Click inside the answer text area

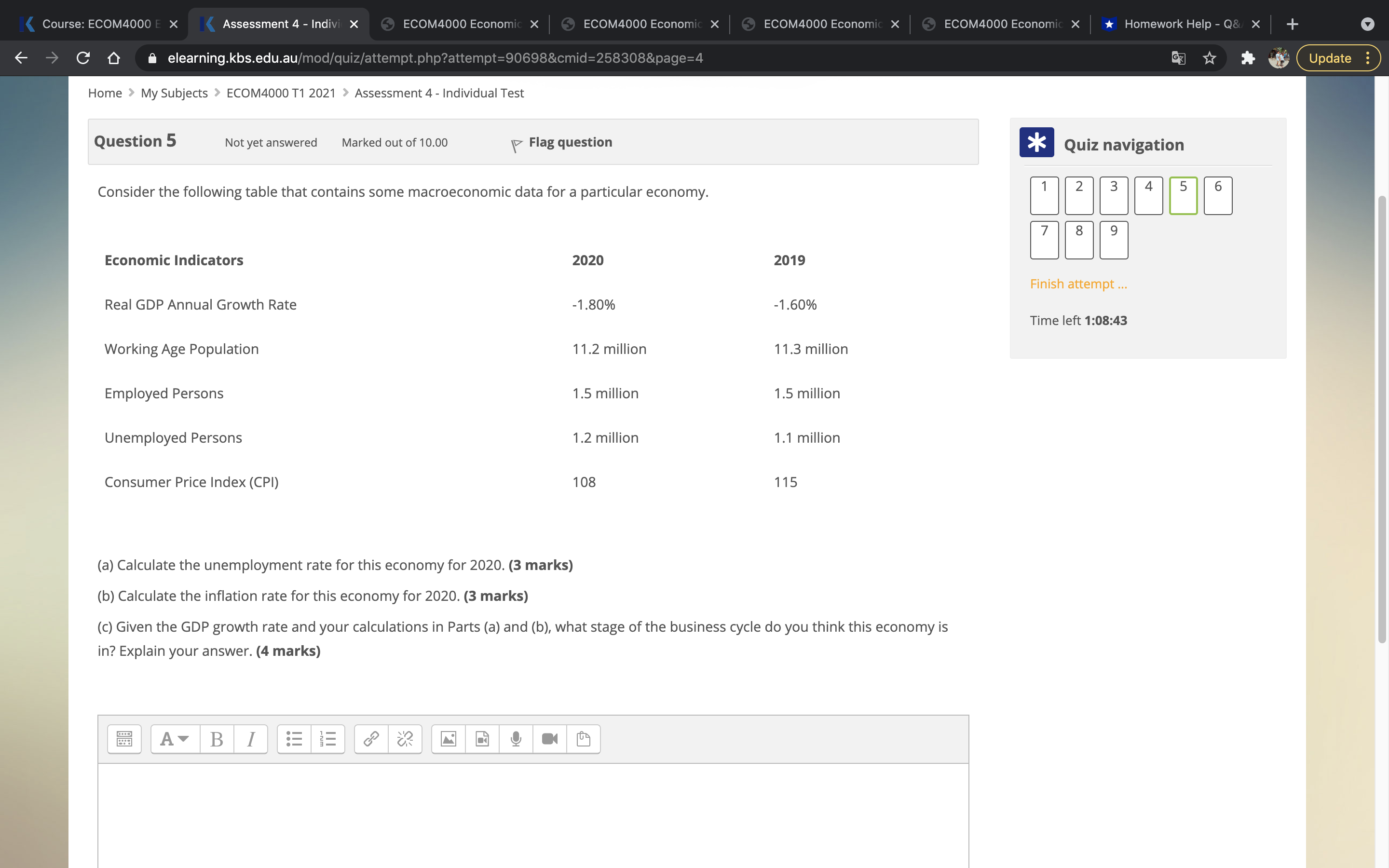click(532, 815)
